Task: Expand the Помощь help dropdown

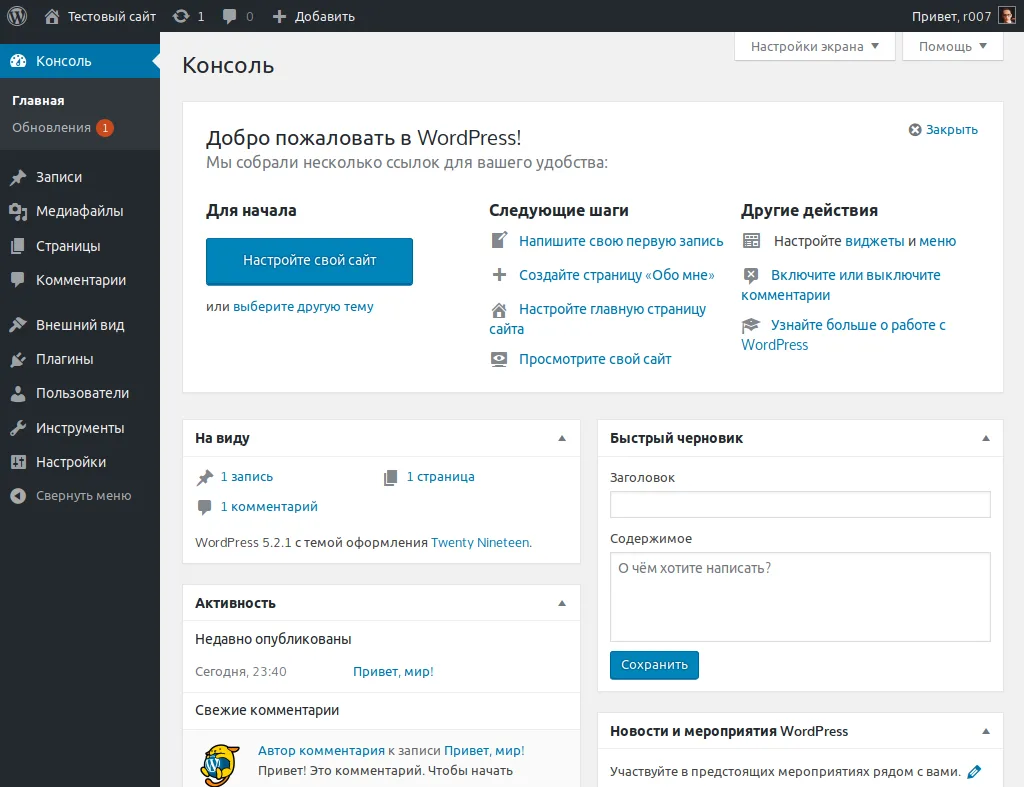Action: pyautogui.click(x=952, y=46)
